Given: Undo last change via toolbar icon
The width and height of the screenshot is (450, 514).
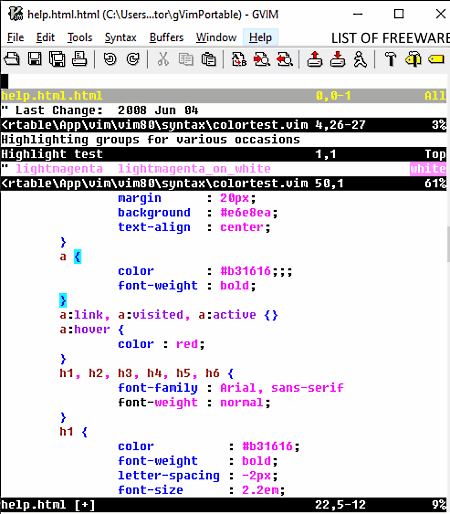Looking at the screenshot, I should click(110, 60).
